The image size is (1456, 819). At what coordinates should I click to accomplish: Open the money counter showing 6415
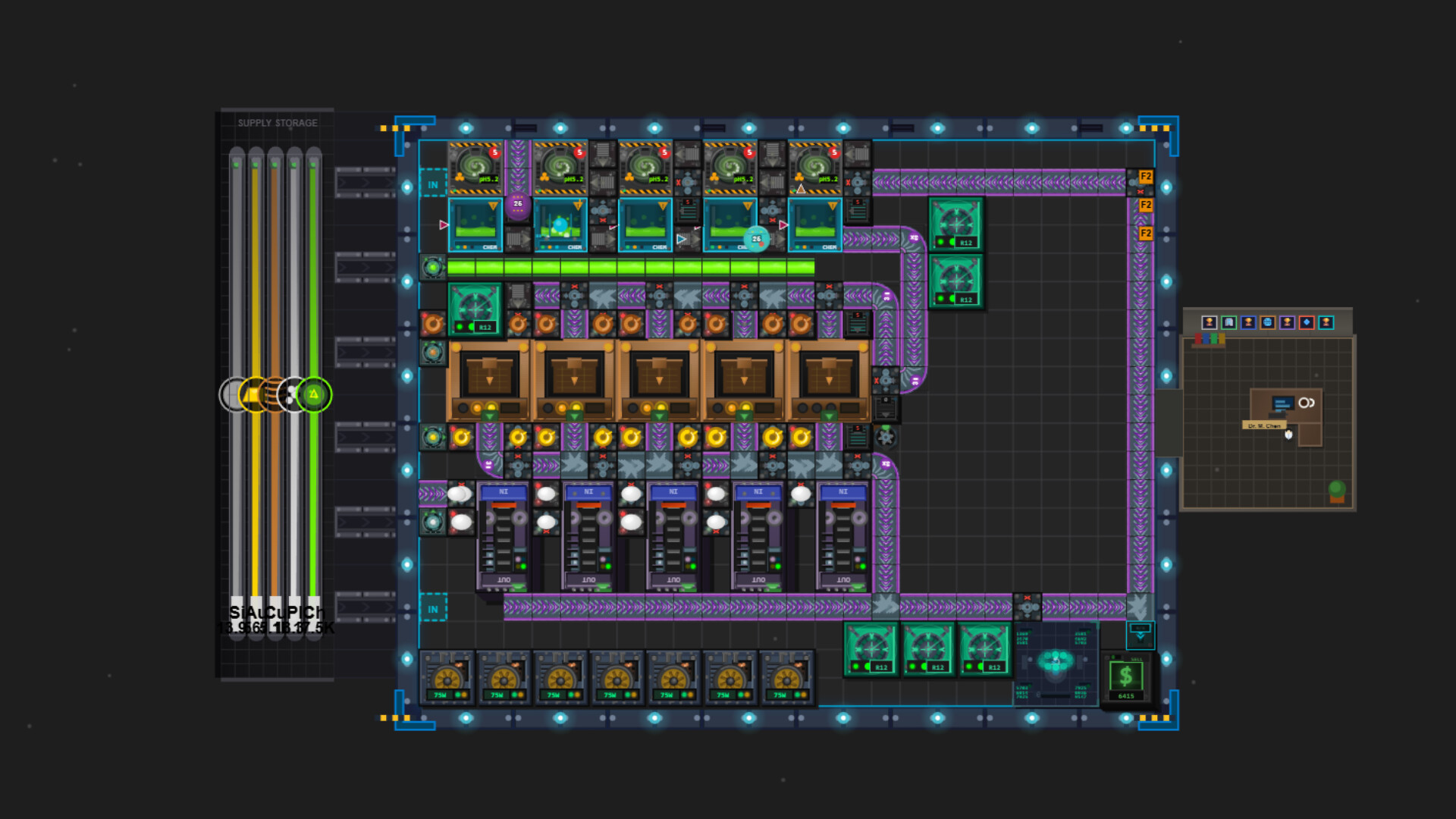pyautogui.click(x=1125, y=675)
